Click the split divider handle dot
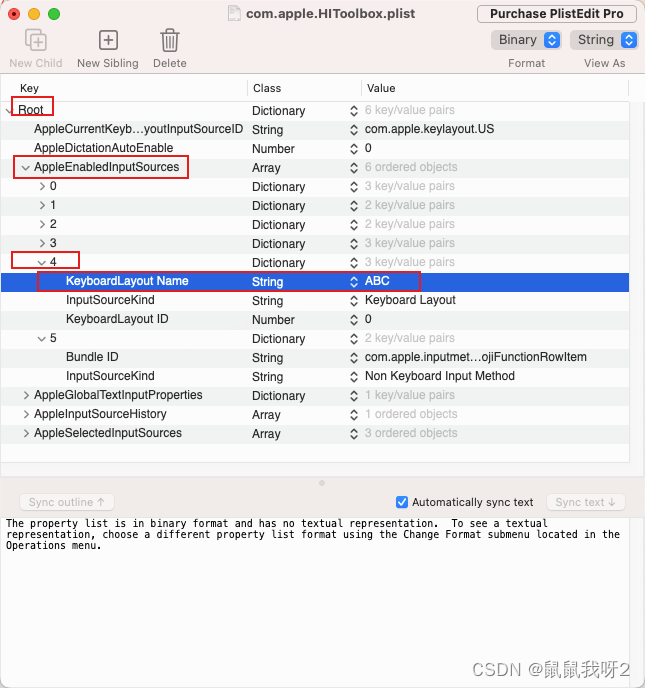 point(322,483)
